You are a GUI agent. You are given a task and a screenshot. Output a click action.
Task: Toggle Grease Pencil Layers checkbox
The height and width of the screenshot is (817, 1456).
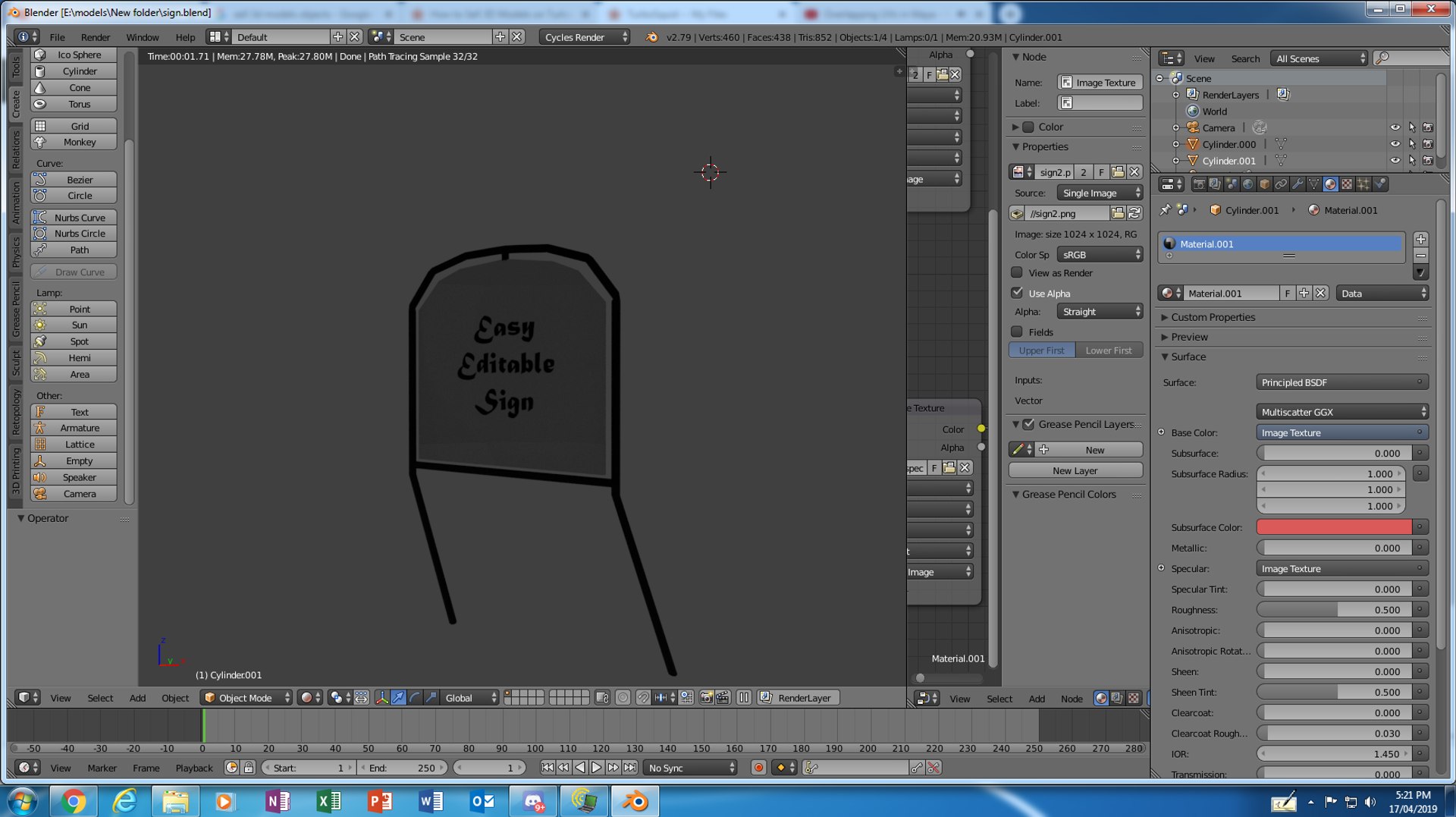pos(1028,424)
